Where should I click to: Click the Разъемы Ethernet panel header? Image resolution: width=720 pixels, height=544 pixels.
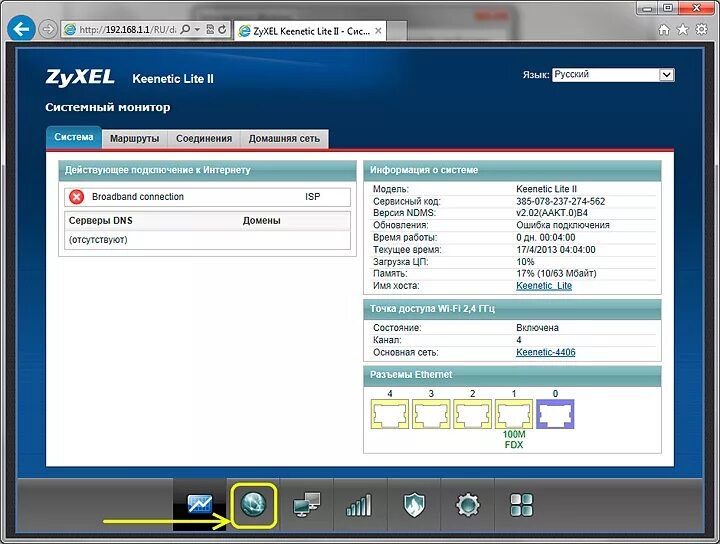pos(512,375)
